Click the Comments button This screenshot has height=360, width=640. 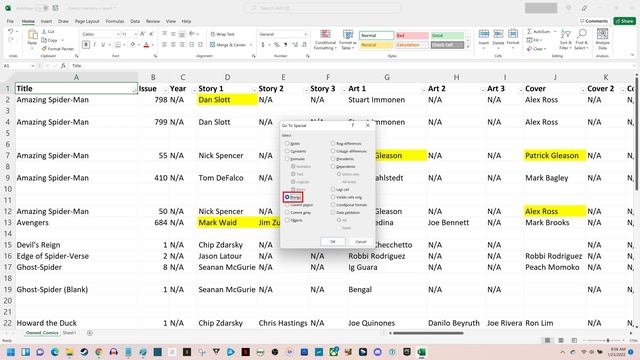(x=594, y=21)
